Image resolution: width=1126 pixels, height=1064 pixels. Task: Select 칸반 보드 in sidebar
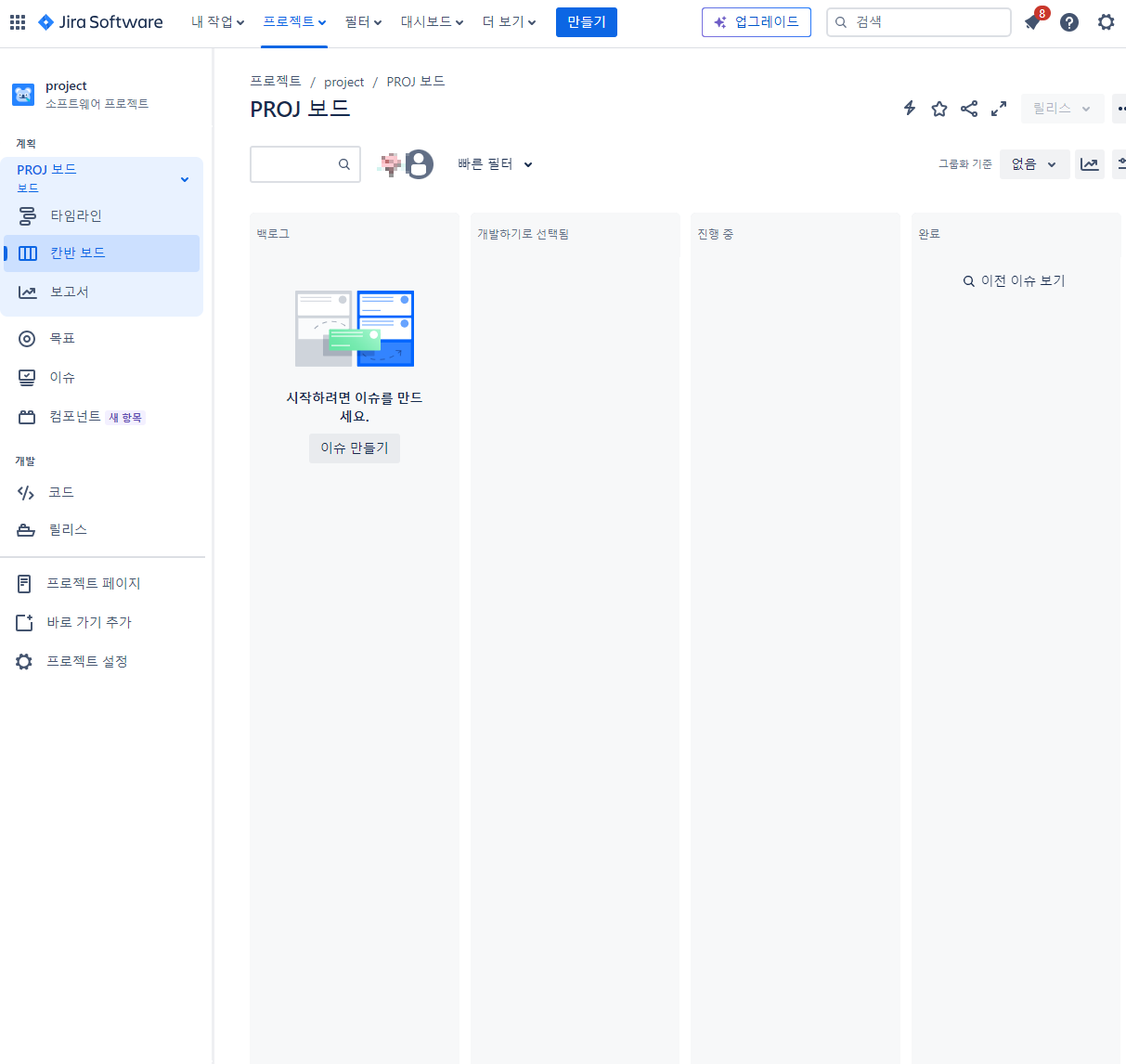click(102, 253)
